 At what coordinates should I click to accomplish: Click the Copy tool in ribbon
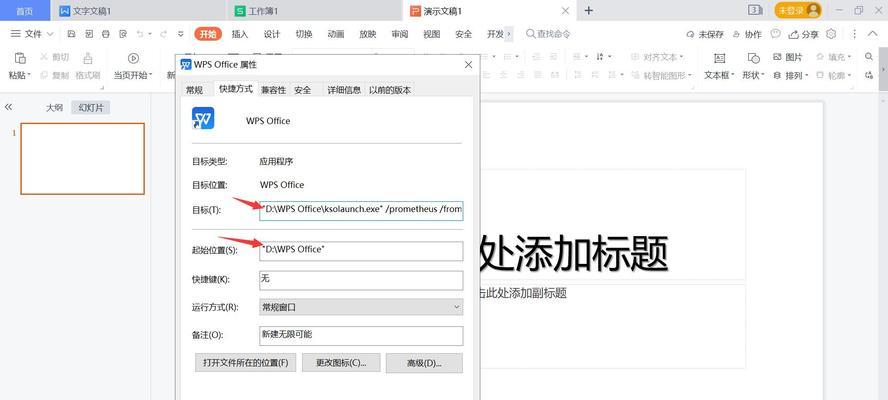(56, 75)
